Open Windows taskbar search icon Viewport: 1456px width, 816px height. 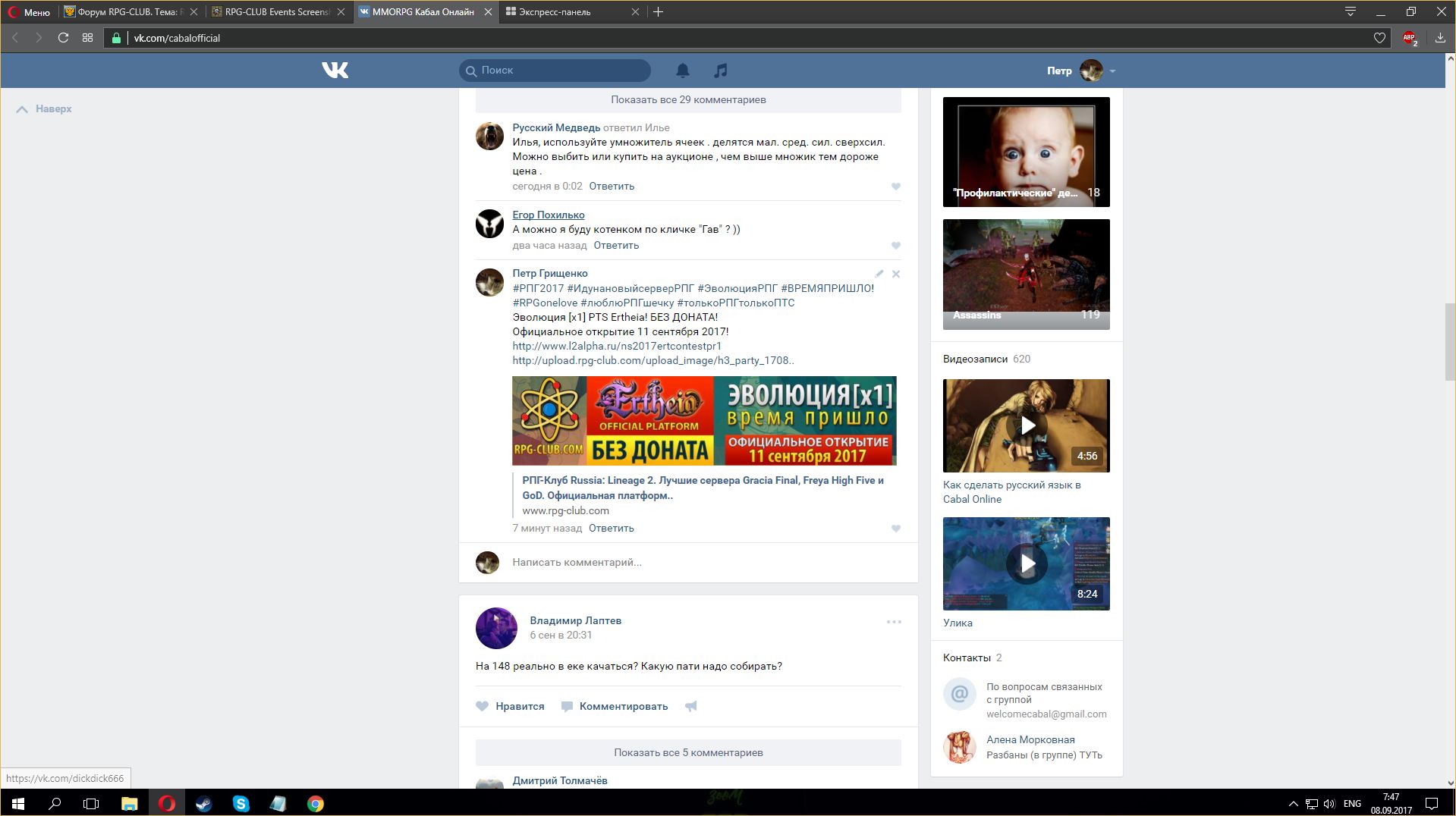pos(55,803)
